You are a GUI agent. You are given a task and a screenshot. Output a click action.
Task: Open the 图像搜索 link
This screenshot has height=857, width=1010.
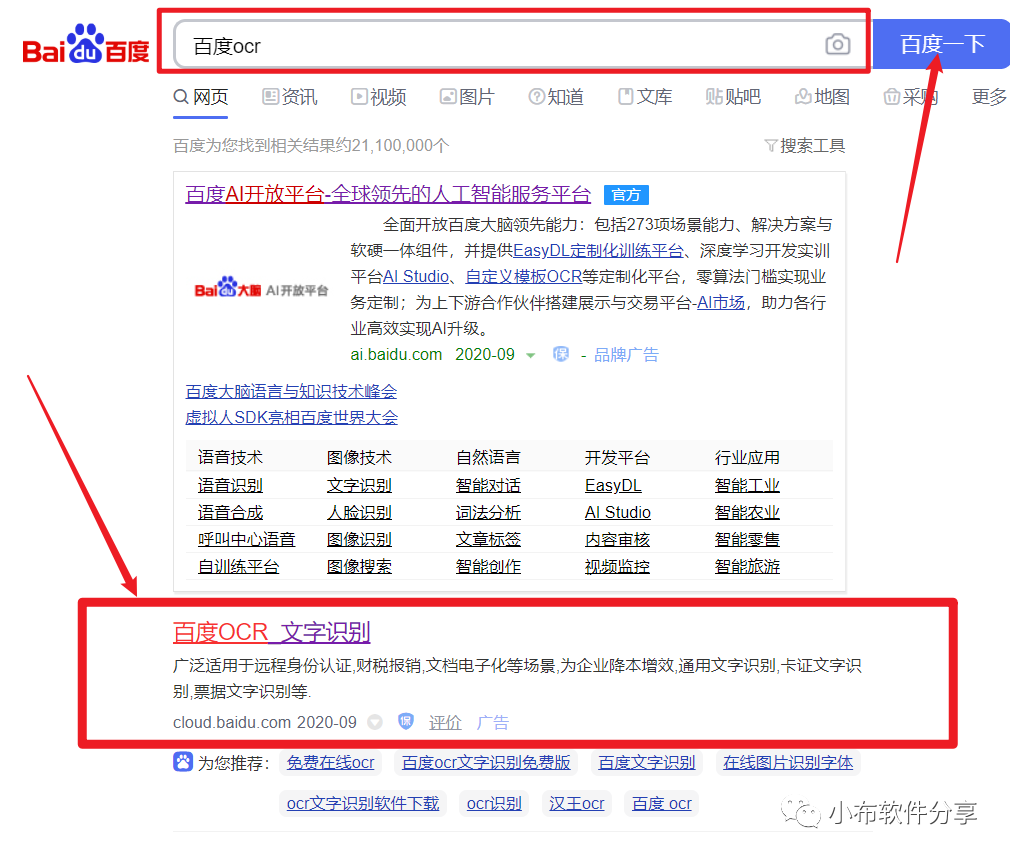(x=359, y=566)
